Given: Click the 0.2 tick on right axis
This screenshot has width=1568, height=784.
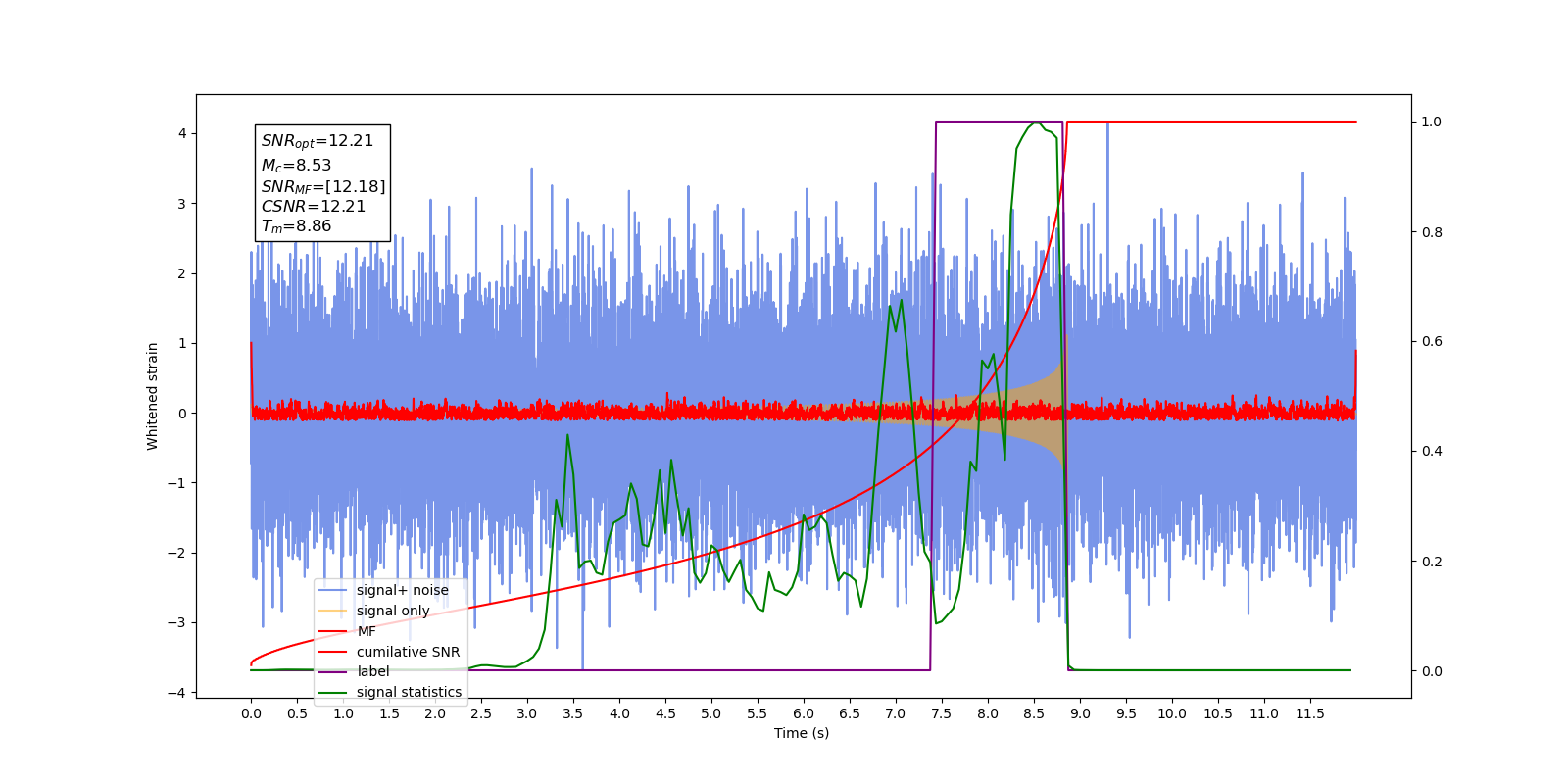Looking at the screenshot, I should tap(1432, 562).
